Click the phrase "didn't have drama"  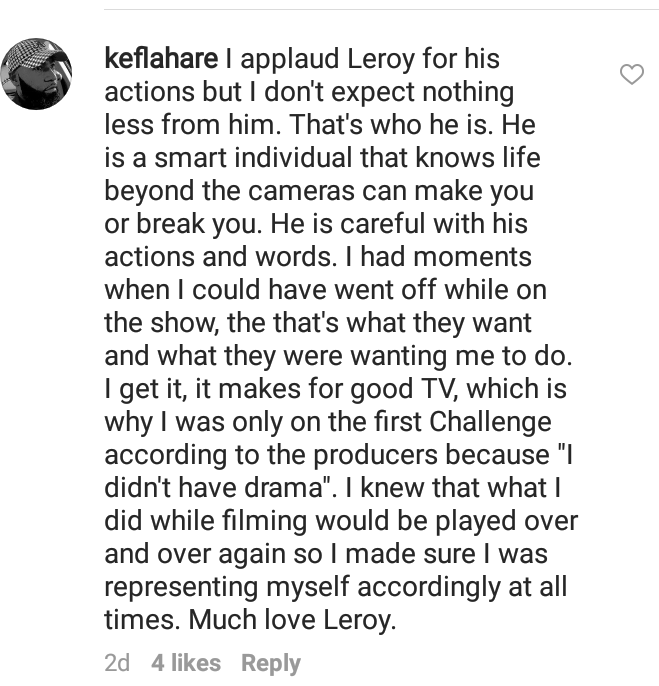click(x=214, y=488)
